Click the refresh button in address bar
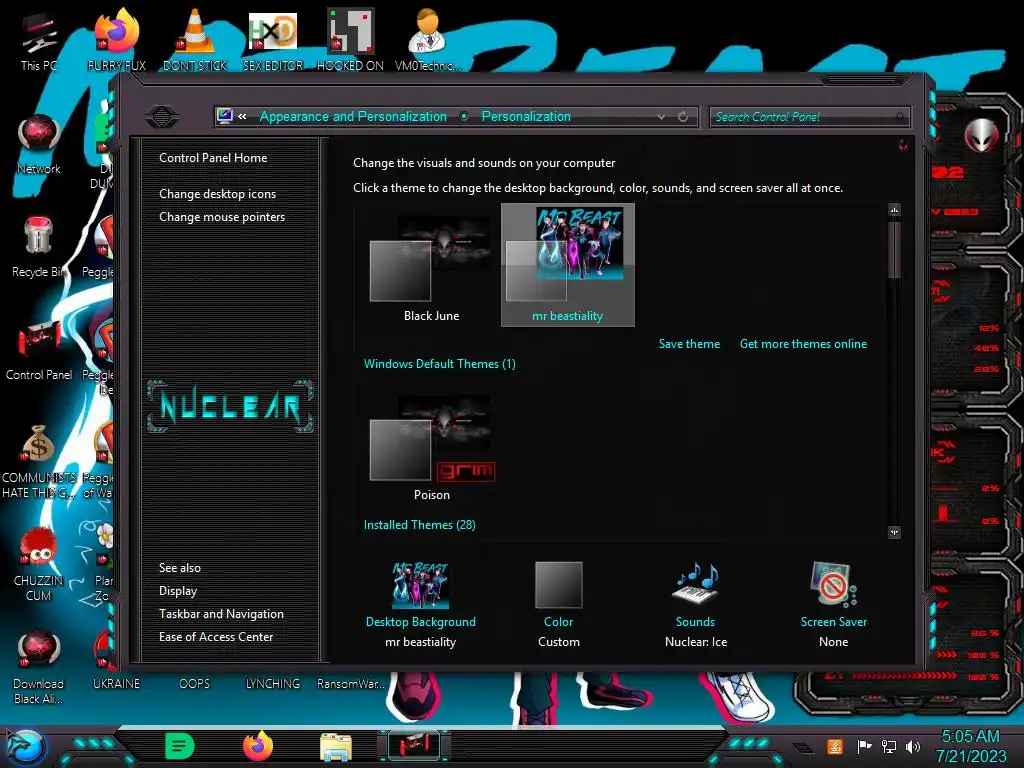This screenshot has width=1024, height=768. click(x=683, y=117)
